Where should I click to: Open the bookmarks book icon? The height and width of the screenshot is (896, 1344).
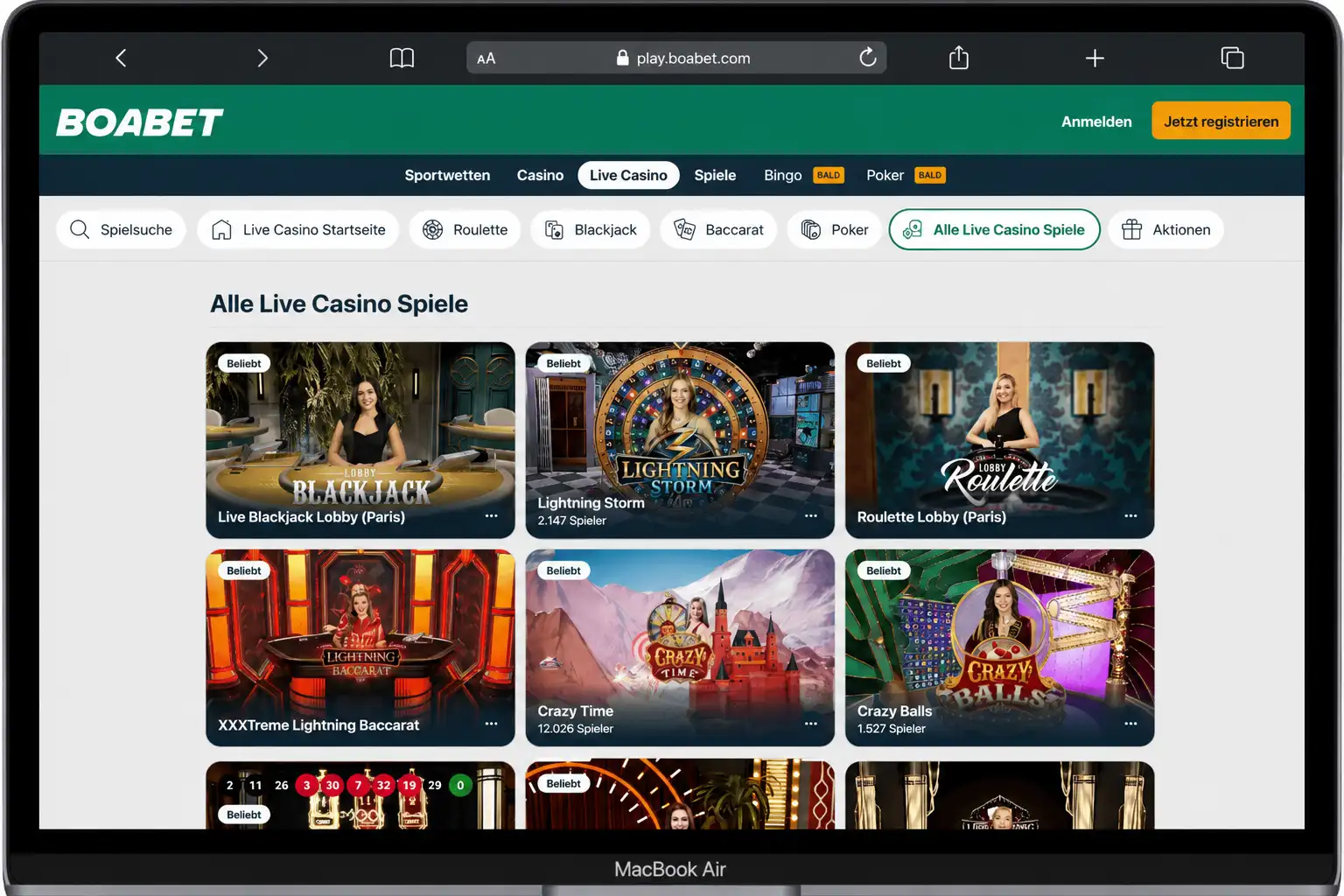tap(402, 58)
